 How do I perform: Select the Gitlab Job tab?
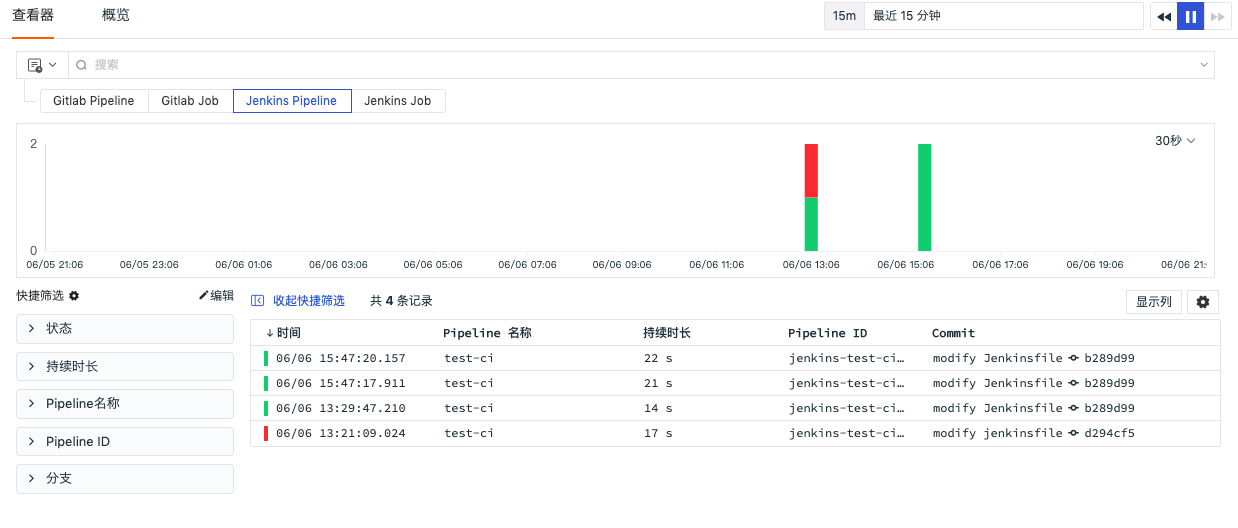[190, 101]
